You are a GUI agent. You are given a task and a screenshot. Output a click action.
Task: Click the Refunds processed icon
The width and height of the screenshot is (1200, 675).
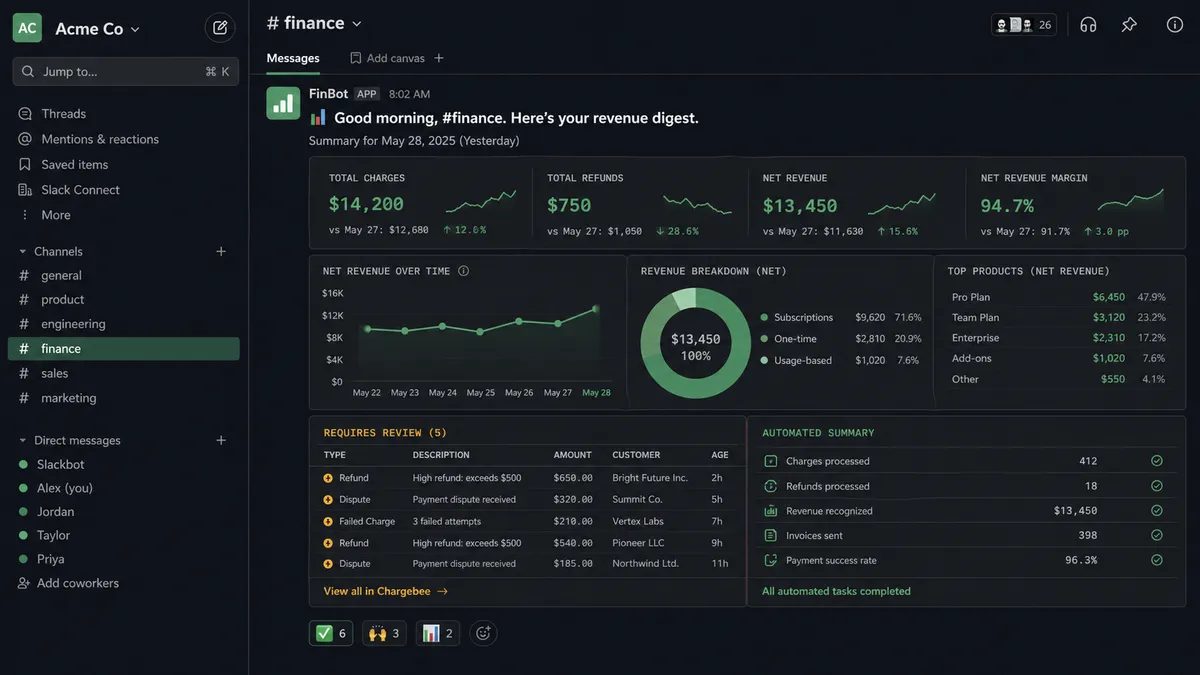pos(770,486)
